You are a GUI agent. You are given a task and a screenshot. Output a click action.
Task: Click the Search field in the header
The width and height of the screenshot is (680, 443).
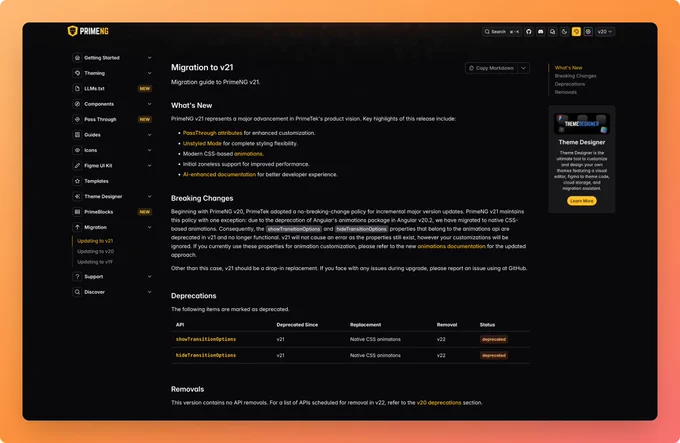(x=501, y=32)
